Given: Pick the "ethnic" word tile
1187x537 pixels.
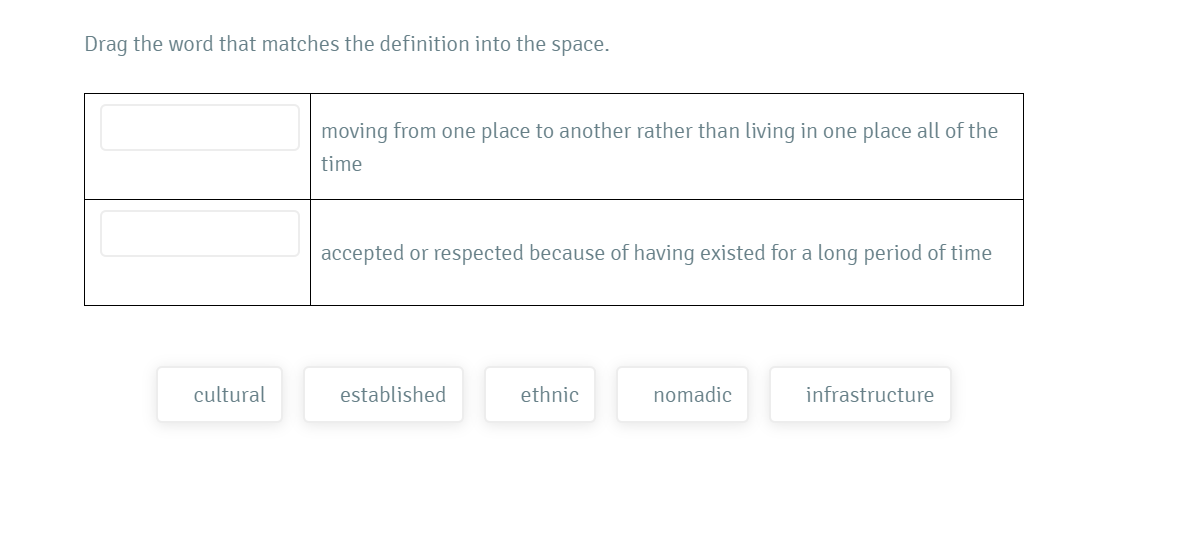Looking at the screenshot, I should (x=540, y=395).
